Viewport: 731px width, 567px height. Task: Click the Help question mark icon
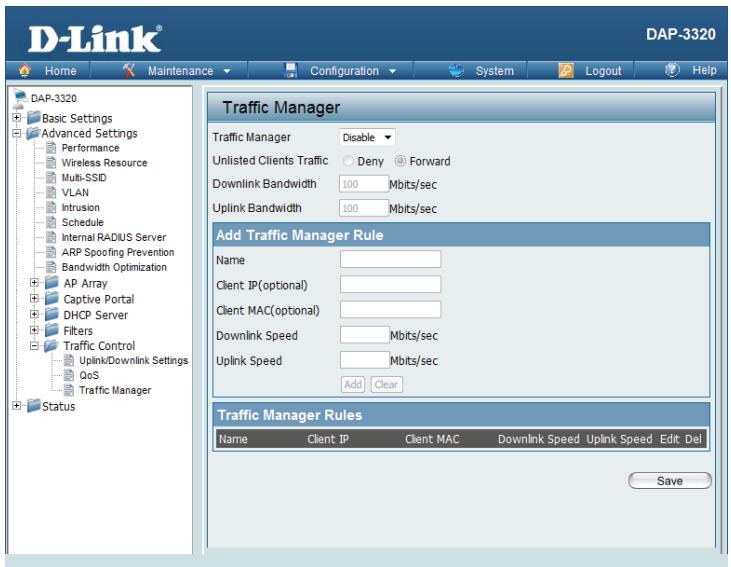(x=672, y=70)
